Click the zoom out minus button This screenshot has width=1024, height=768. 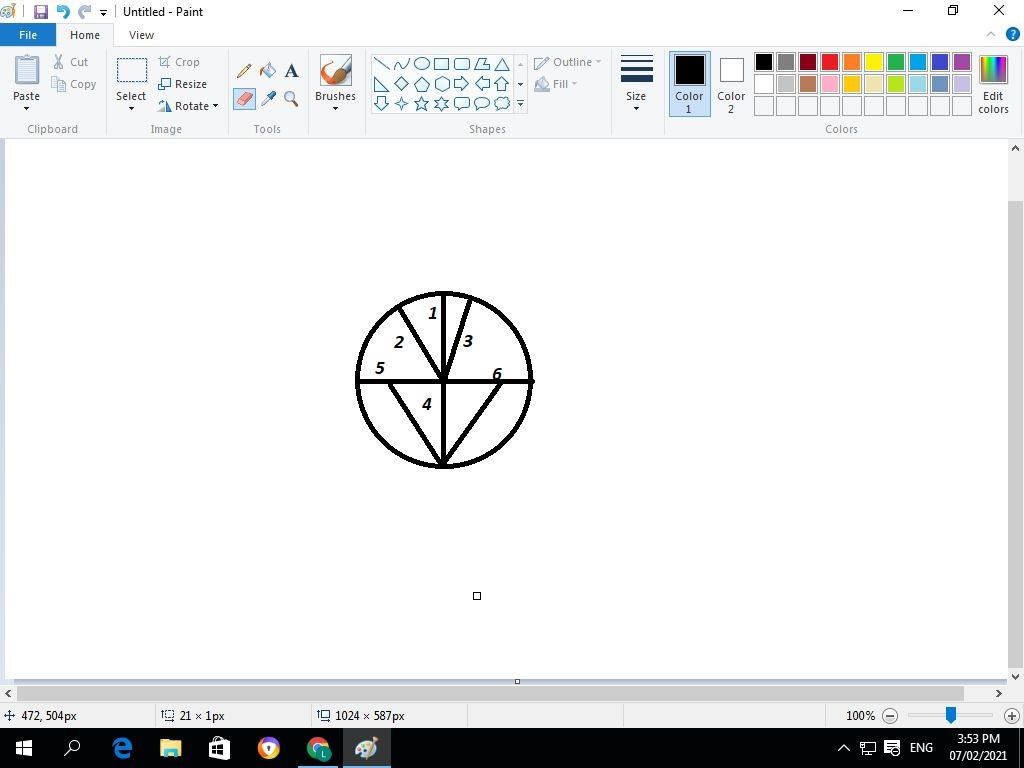tap(889, 716)
